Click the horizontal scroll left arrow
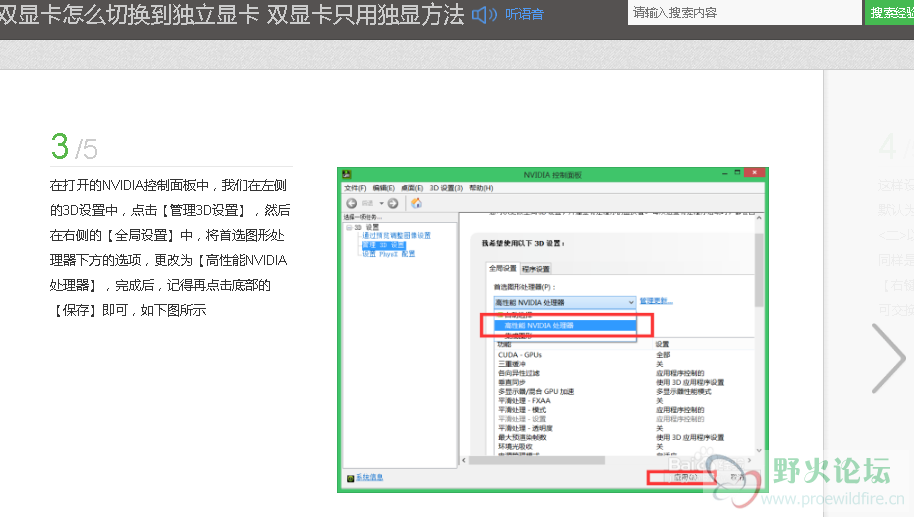 click(464, 460)
